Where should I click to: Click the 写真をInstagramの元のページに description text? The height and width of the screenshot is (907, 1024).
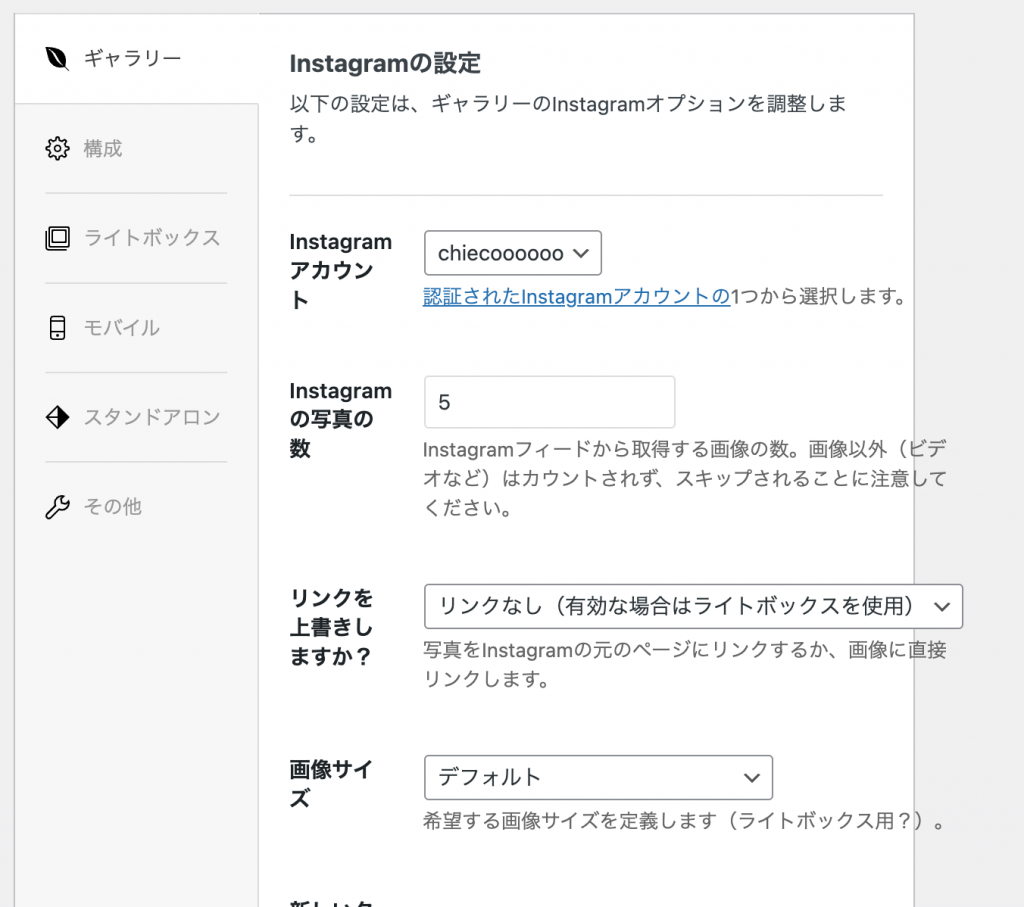click(x=684, y=665)
